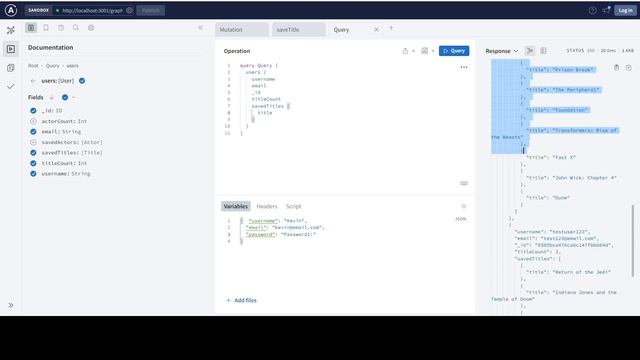Open the operation editor three-dot menu
This screenshot has height=360, width=640.
coord(464,67)
